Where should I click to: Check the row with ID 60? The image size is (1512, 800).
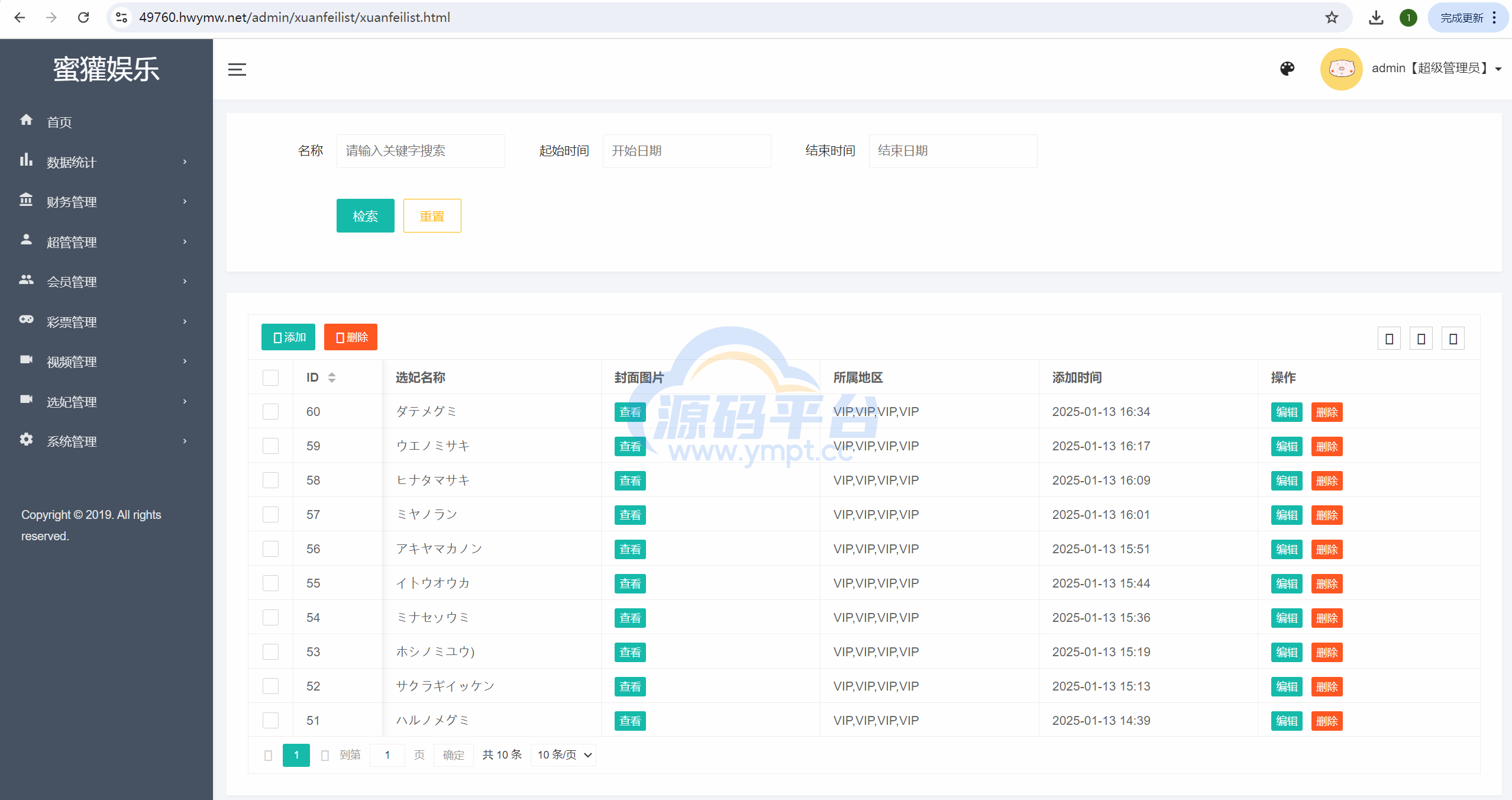tap(270, 412)
